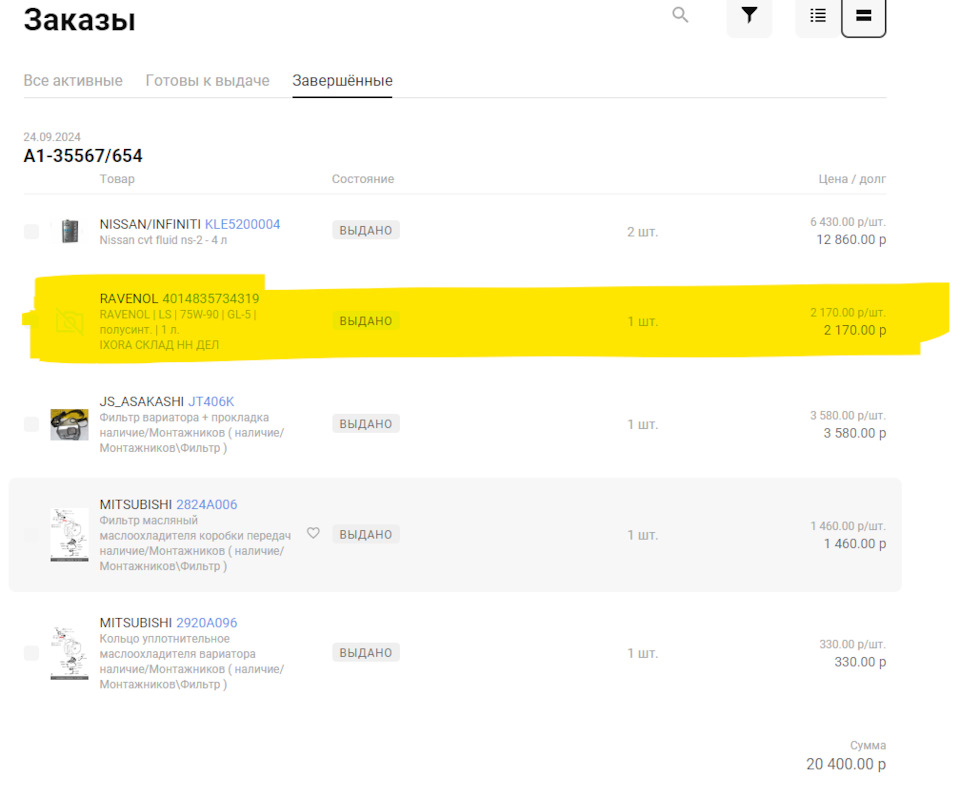Open Nissan CVT fluid product image
The width and height of the screenshot is (960, 799).
coord(70,231)
